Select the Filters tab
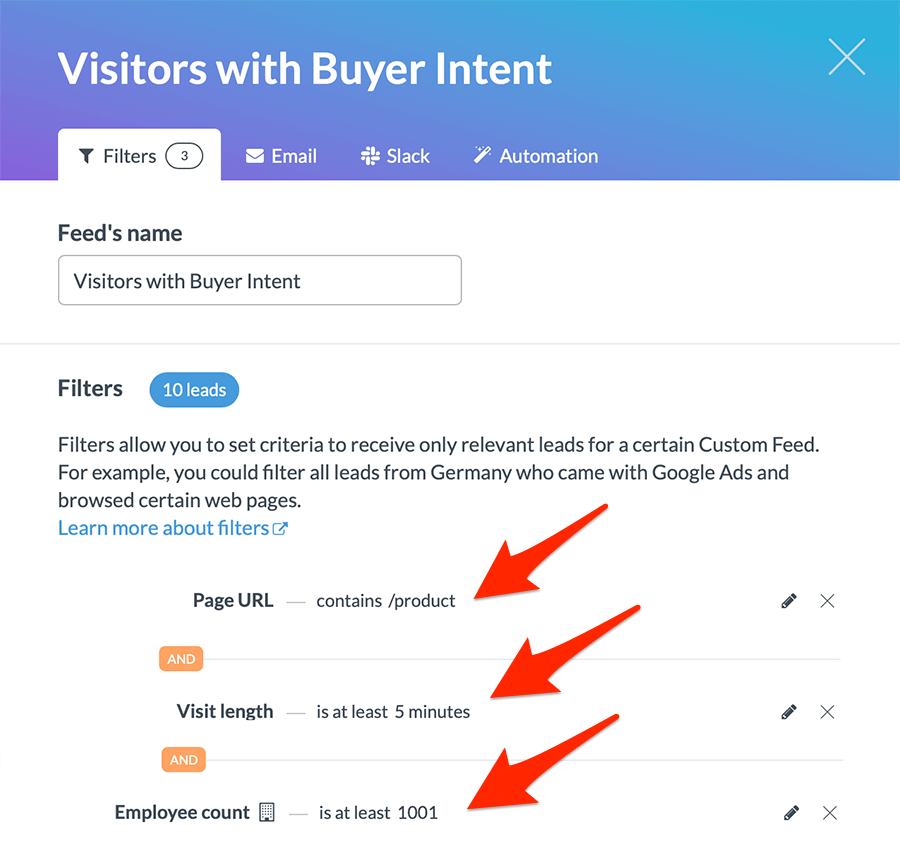The image size is (900, 858). [139, 155]
